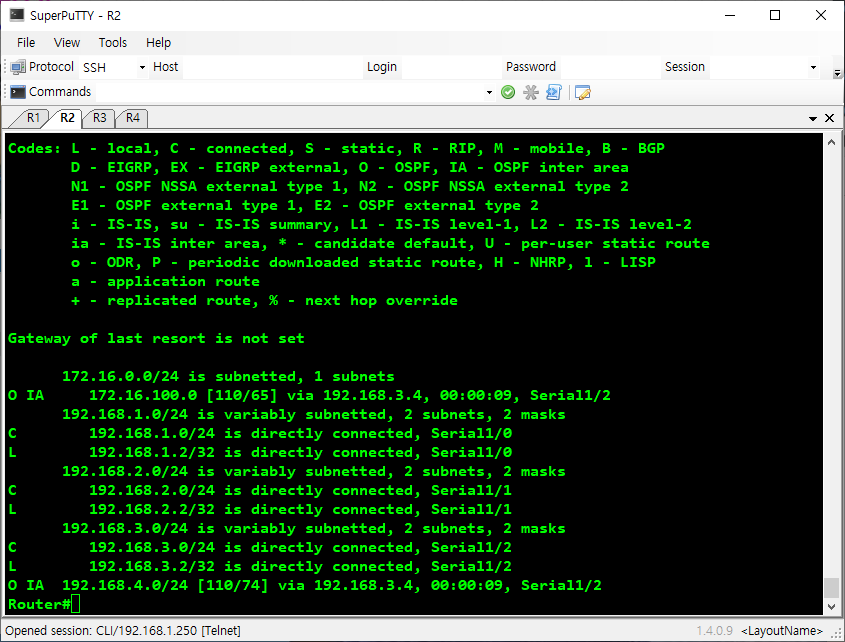Viewport: 845px width, 642px height.
Task: Expand the Commands history dropdown arrow
Action: 489,93
